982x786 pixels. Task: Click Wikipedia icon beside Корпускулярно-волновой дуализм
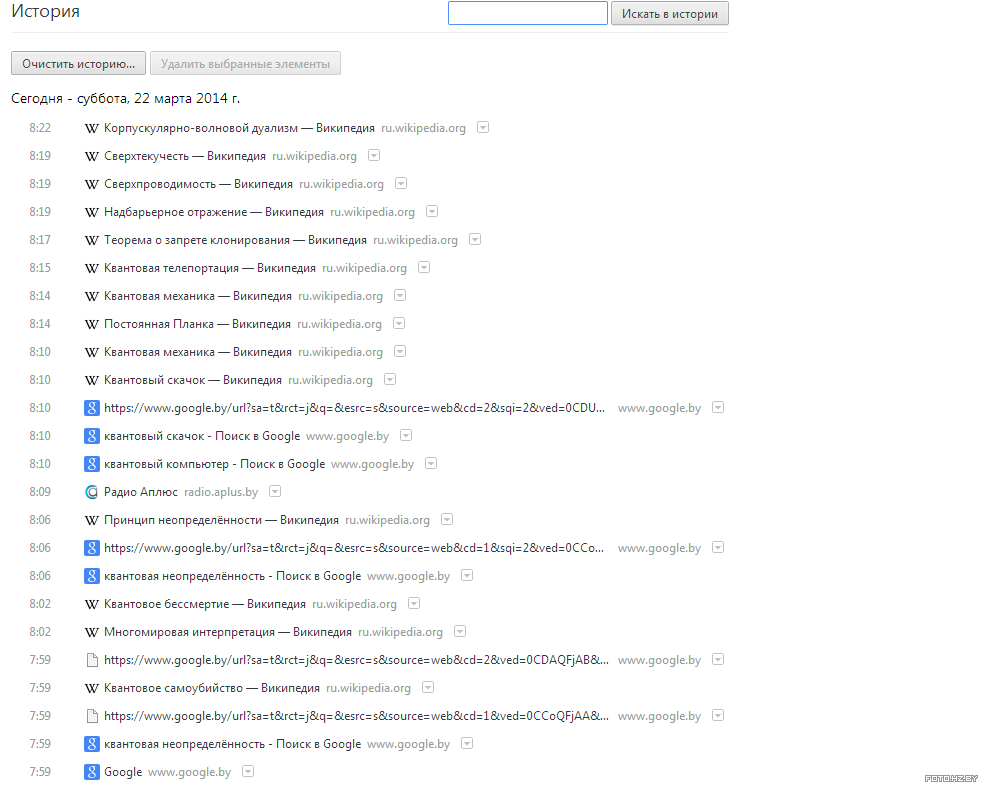coord(91,128)
